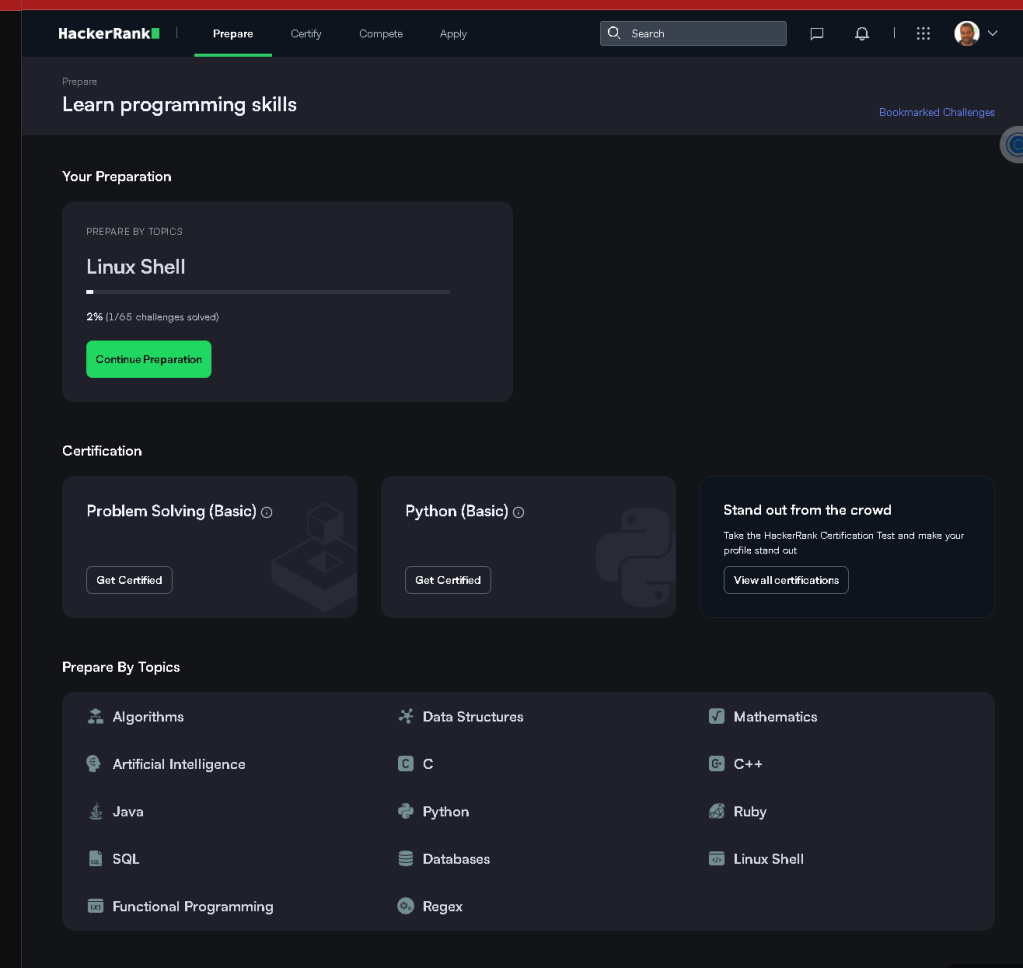1023x968 pixels.
Task: Click the Regex topic icon
Action: pos(406,906)
